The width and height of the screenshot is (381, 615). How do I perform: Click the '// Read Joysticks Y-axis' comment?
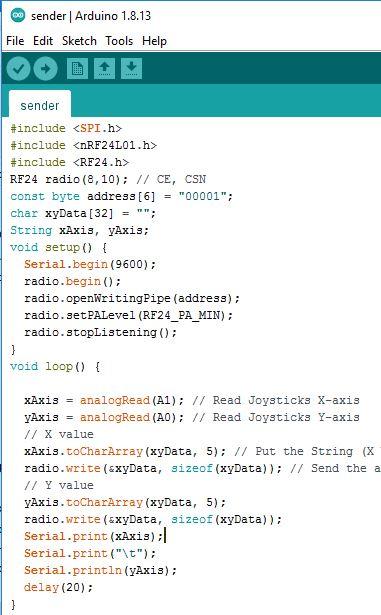[x=276, y=417]
